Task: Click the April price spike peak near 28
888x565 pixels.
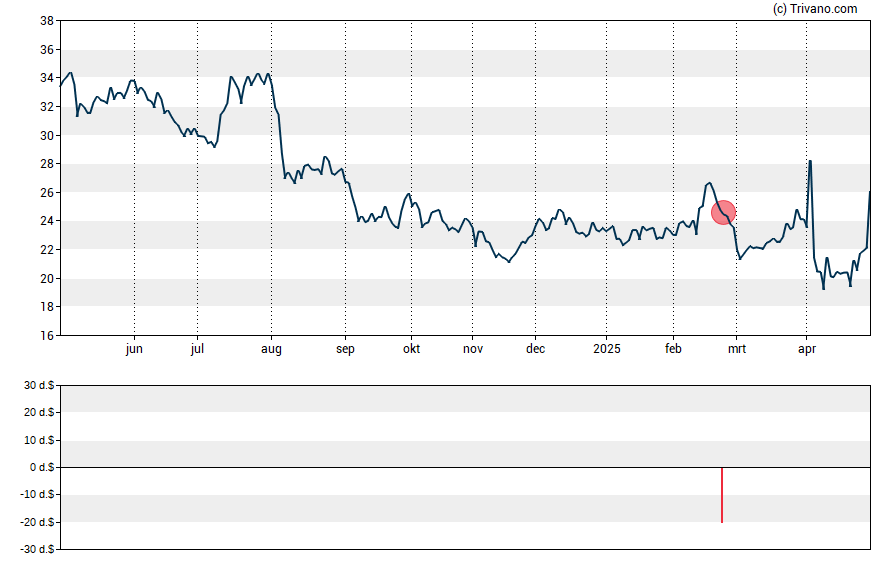Action: (810, 161)
